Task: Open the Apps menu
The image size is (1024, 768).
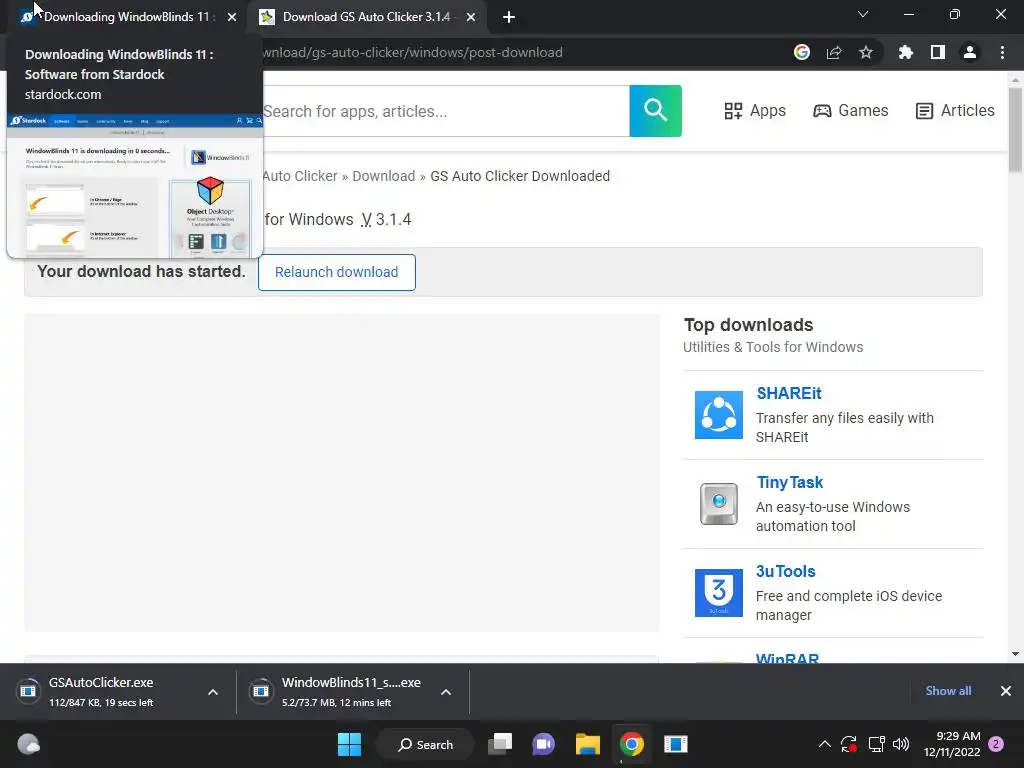Action: click(x=755, y=110)
